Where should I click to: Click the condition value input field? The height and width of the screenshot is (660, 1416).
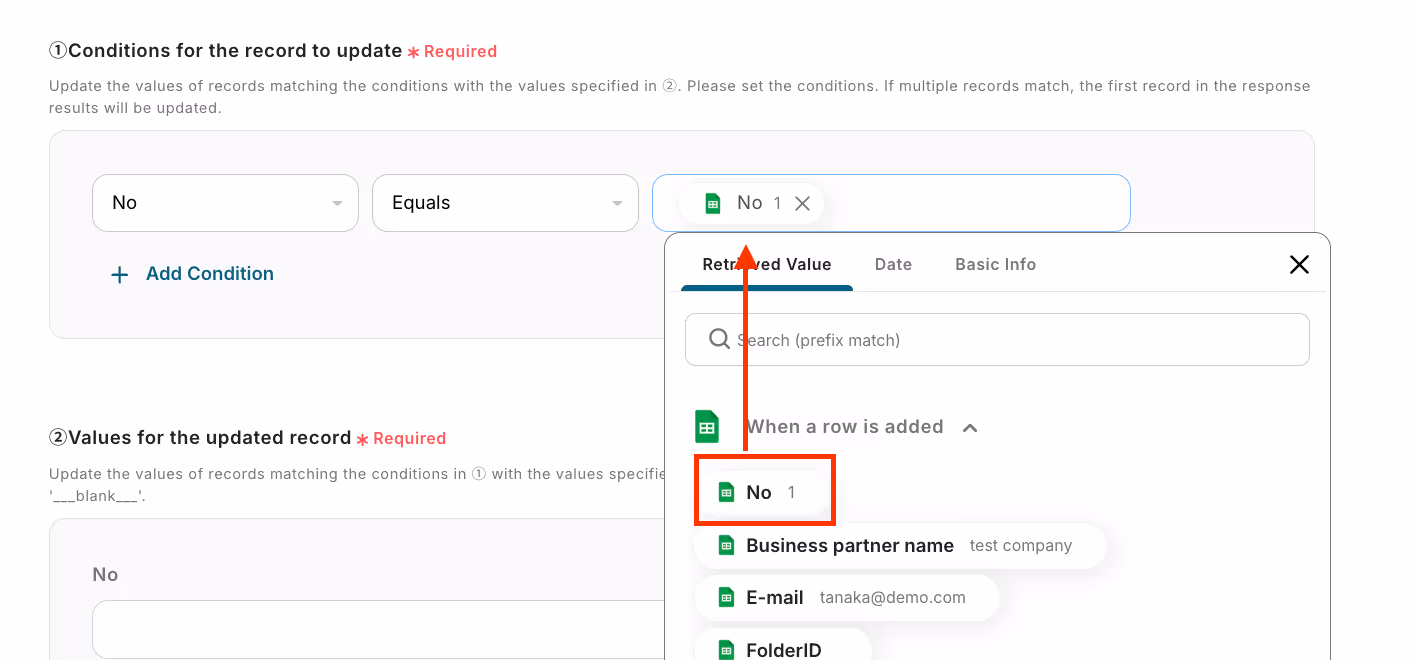[891, 203]
